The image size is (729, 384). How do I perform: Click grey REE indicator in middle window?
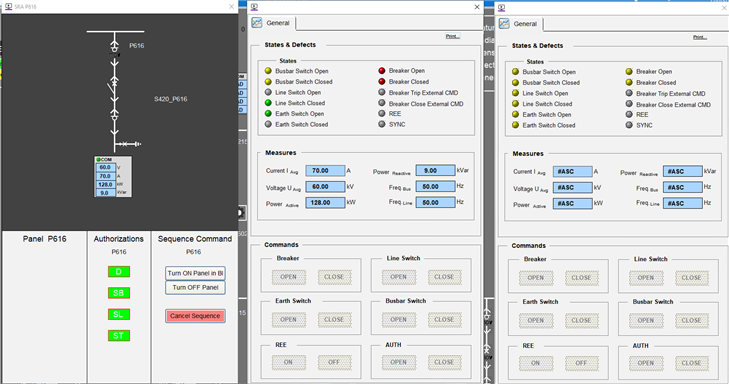tap(382, 113)
